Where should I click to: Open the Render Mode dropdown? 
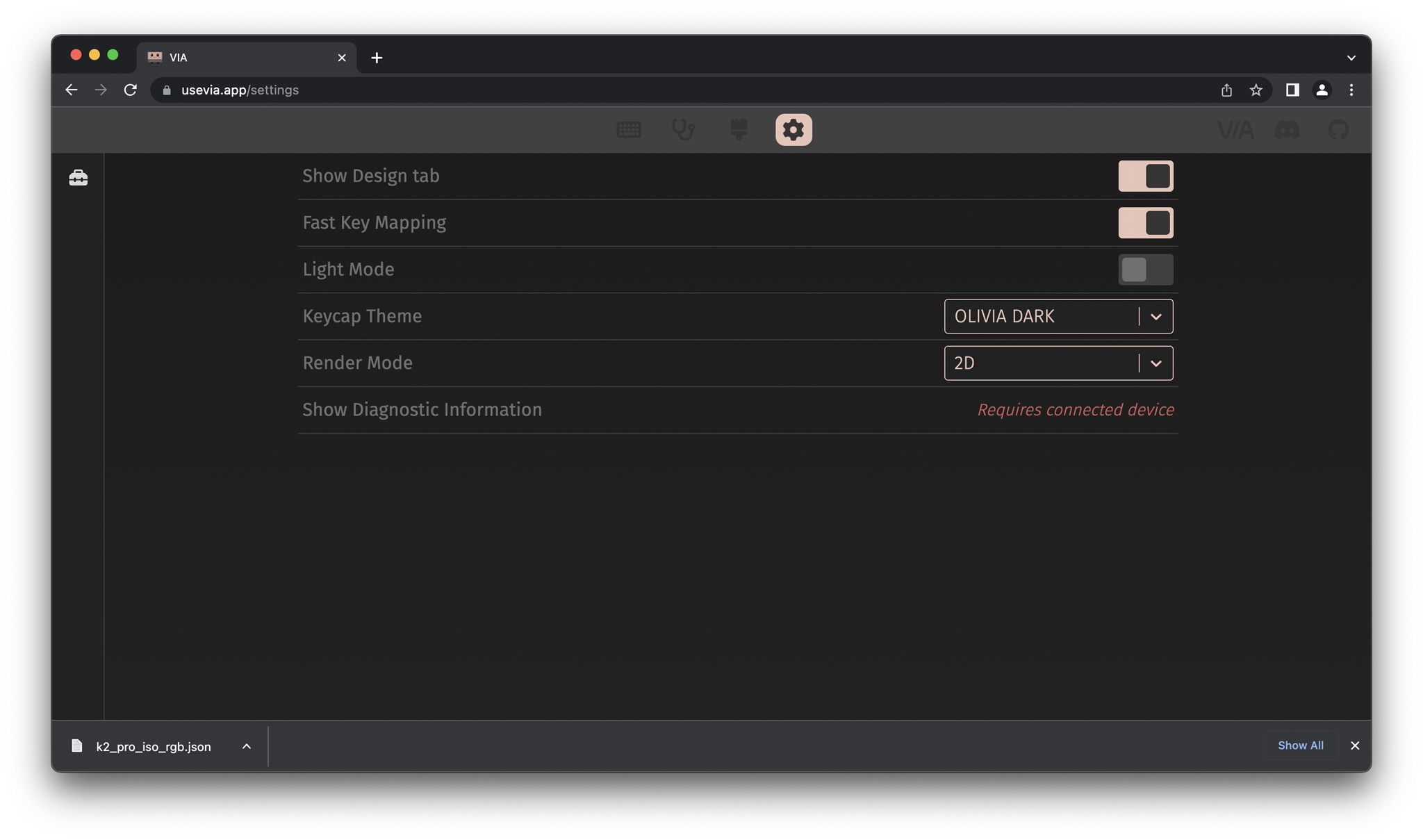[x=1058, y=363]
